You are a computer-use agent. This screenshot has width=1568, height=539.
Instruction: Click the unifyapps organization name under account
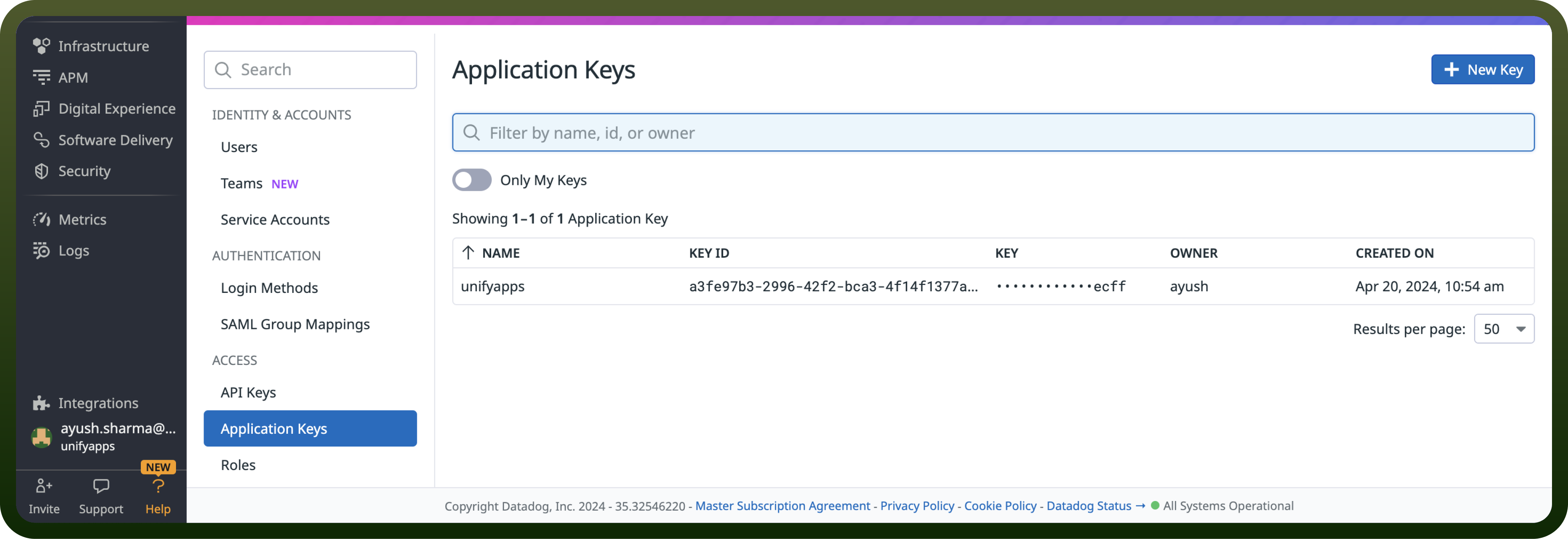[88, 446]
